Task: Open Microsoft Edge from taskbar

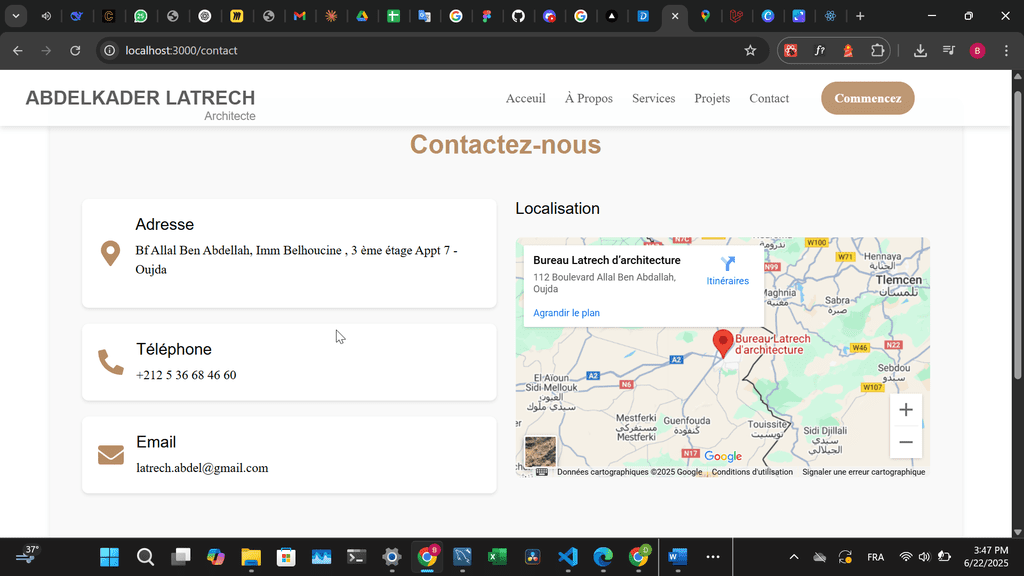Action: [603, 556]
